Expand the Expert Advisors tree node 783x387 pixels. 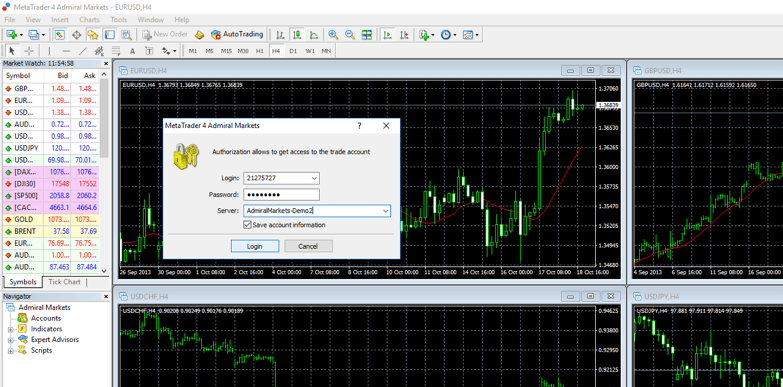tap(10, 340)
